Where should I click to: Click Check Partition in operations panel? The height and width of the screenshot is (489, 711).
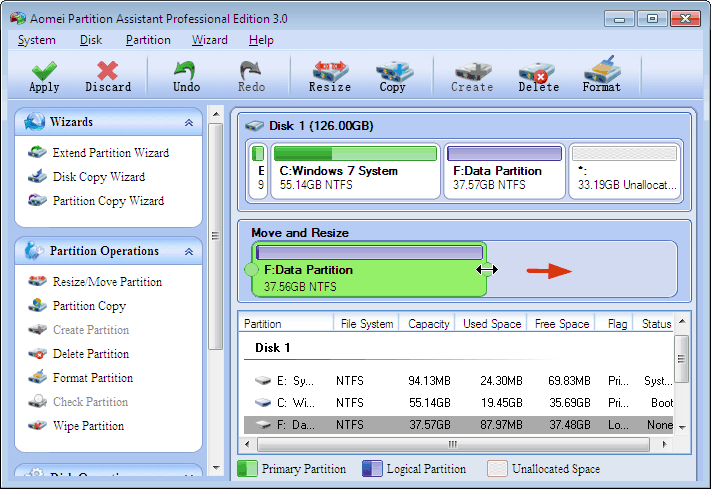(90, 402)
